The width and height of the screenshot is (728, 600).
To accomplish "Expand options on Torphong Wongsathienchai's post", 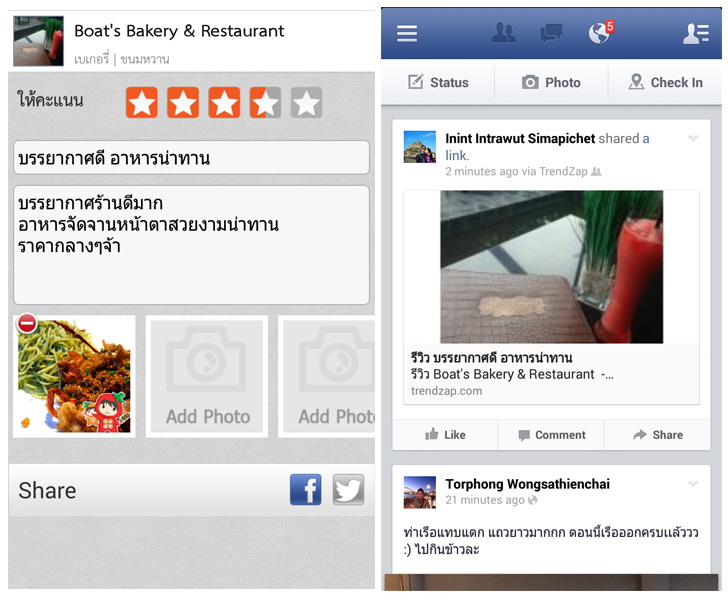I will [693, 484].
